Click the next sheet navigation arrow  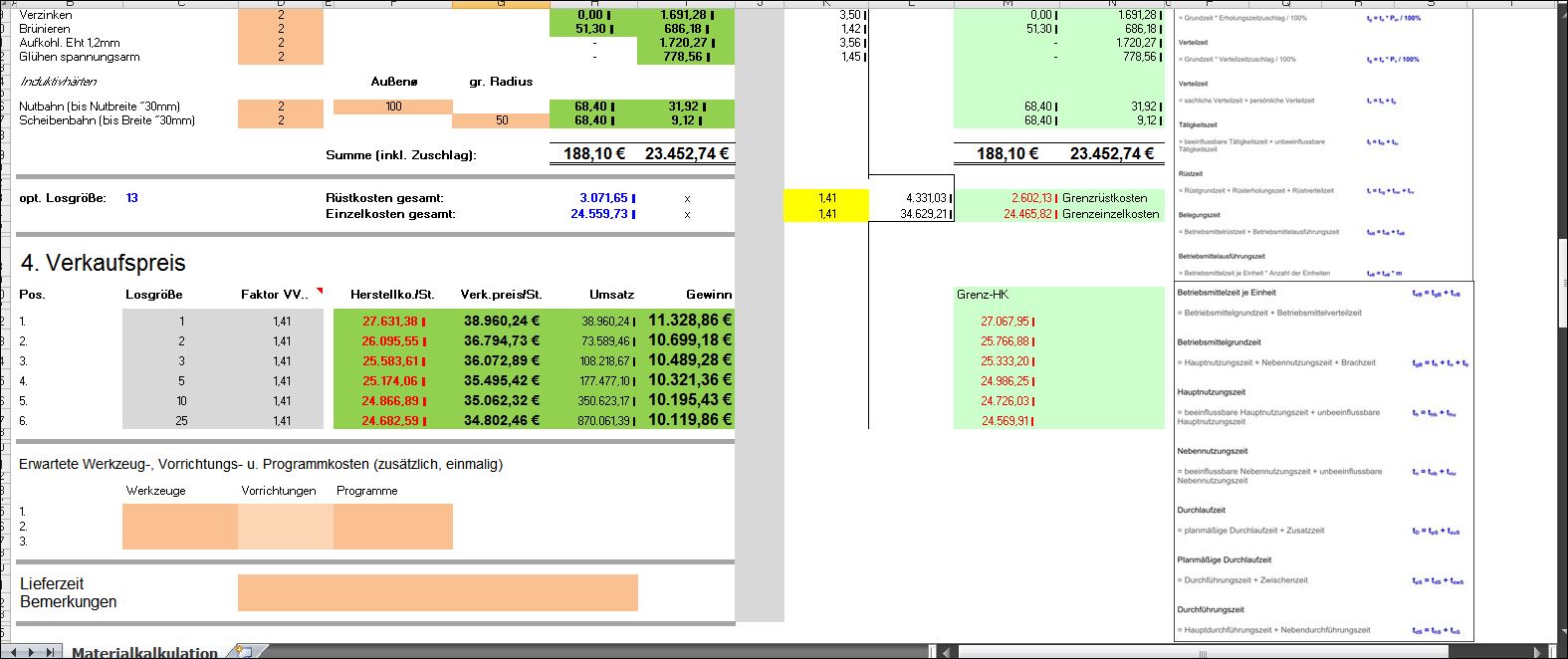click(x=33, y=652)
